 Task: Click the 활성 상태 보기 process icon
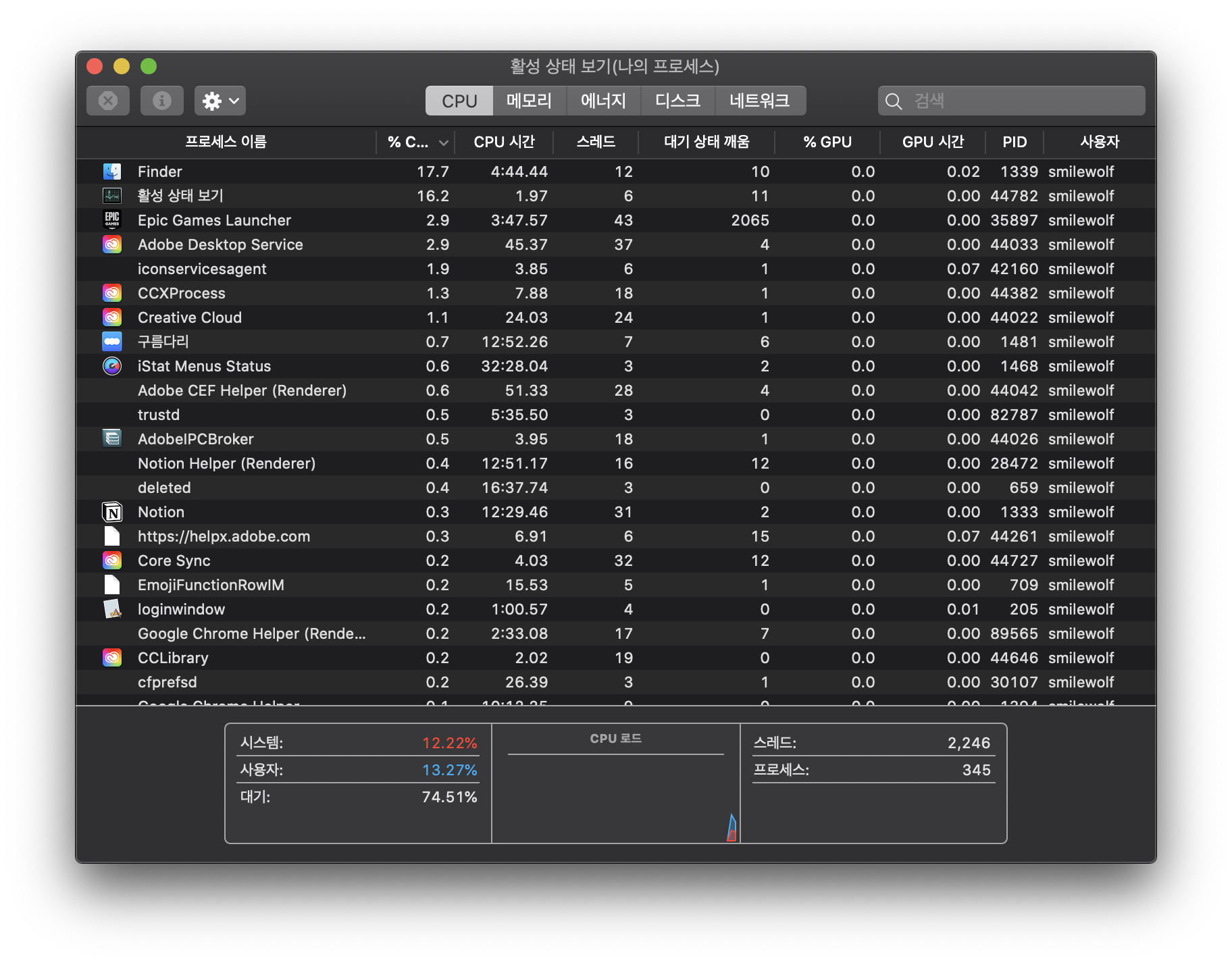pos(112,196)
